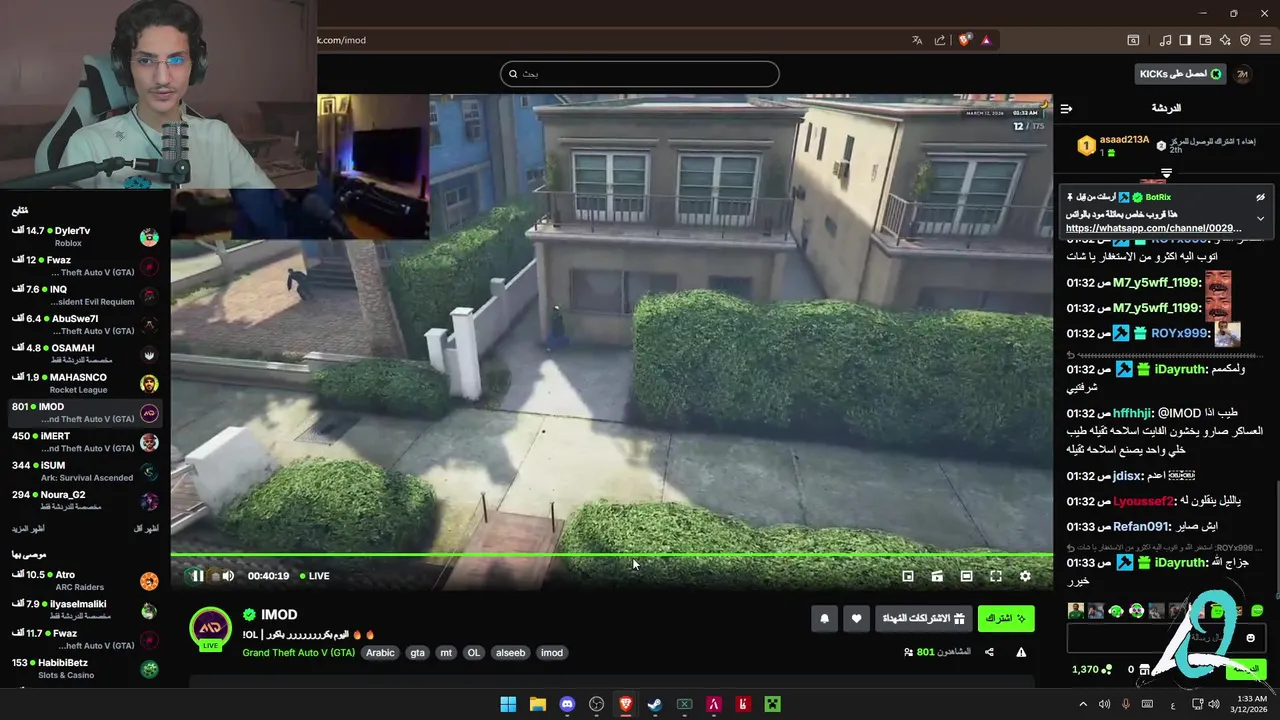1280x720 pixels.
Task: Open OSAMAH channel in sidebar
Action: 85,354
